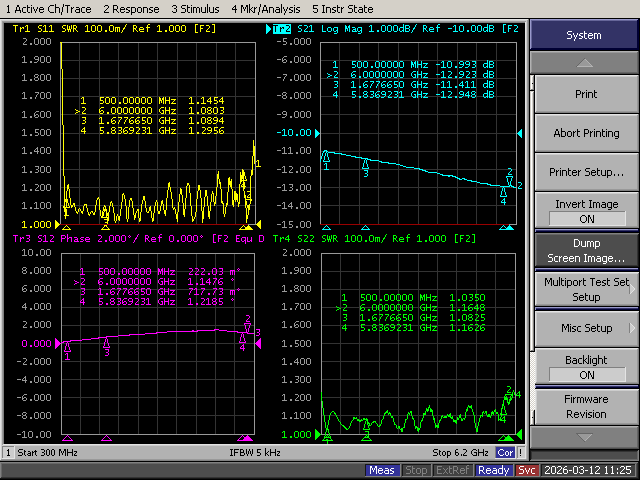Click the Svc service mode indicator
This screenshot has height=480, width=640.
pos(527,470)
